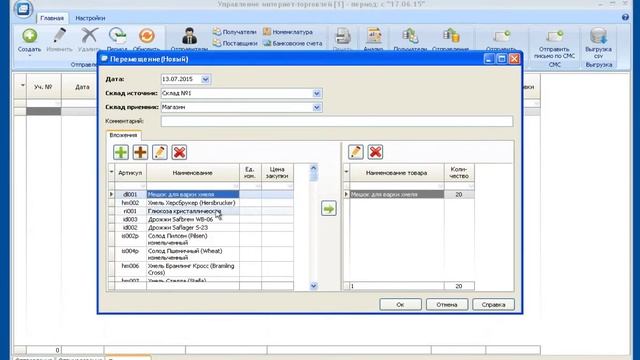640x360 pixels.
Task: Click the green Создать ribbon icon
Action: [x=29, y=36]
